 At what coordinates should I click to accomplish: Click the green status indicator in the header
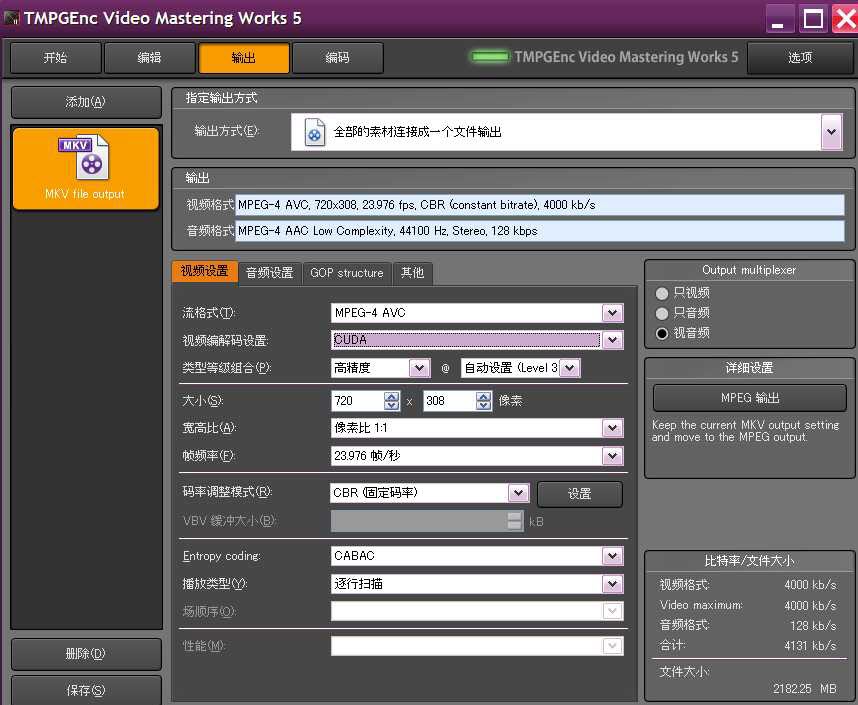pyautogui.click(x=489, y=57)
